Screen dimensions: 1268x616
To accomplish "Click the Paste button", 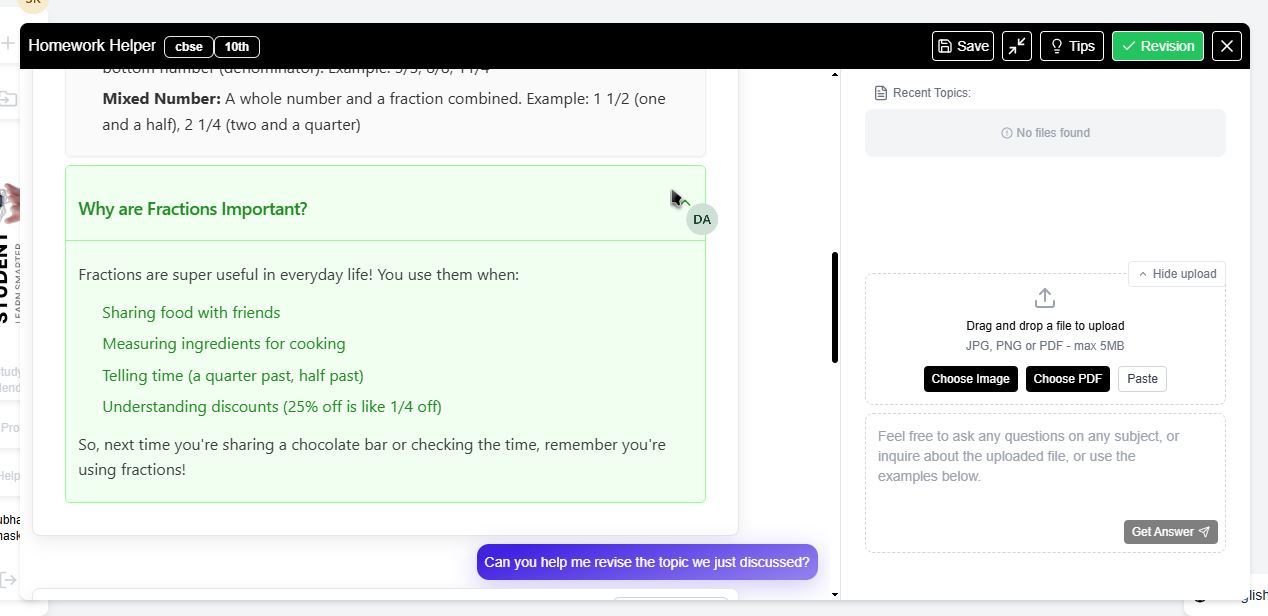I will pos(1142,379).
